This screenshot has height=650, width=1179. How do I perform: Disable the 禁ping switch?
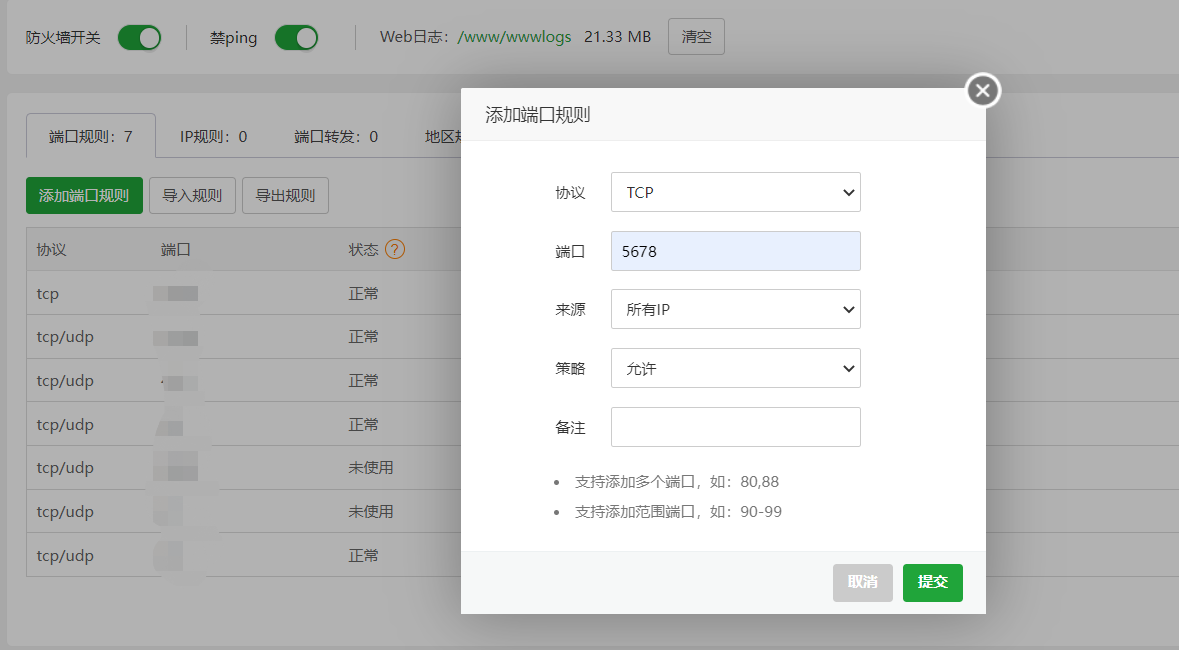pyautogui.click(x=296, y=38)
